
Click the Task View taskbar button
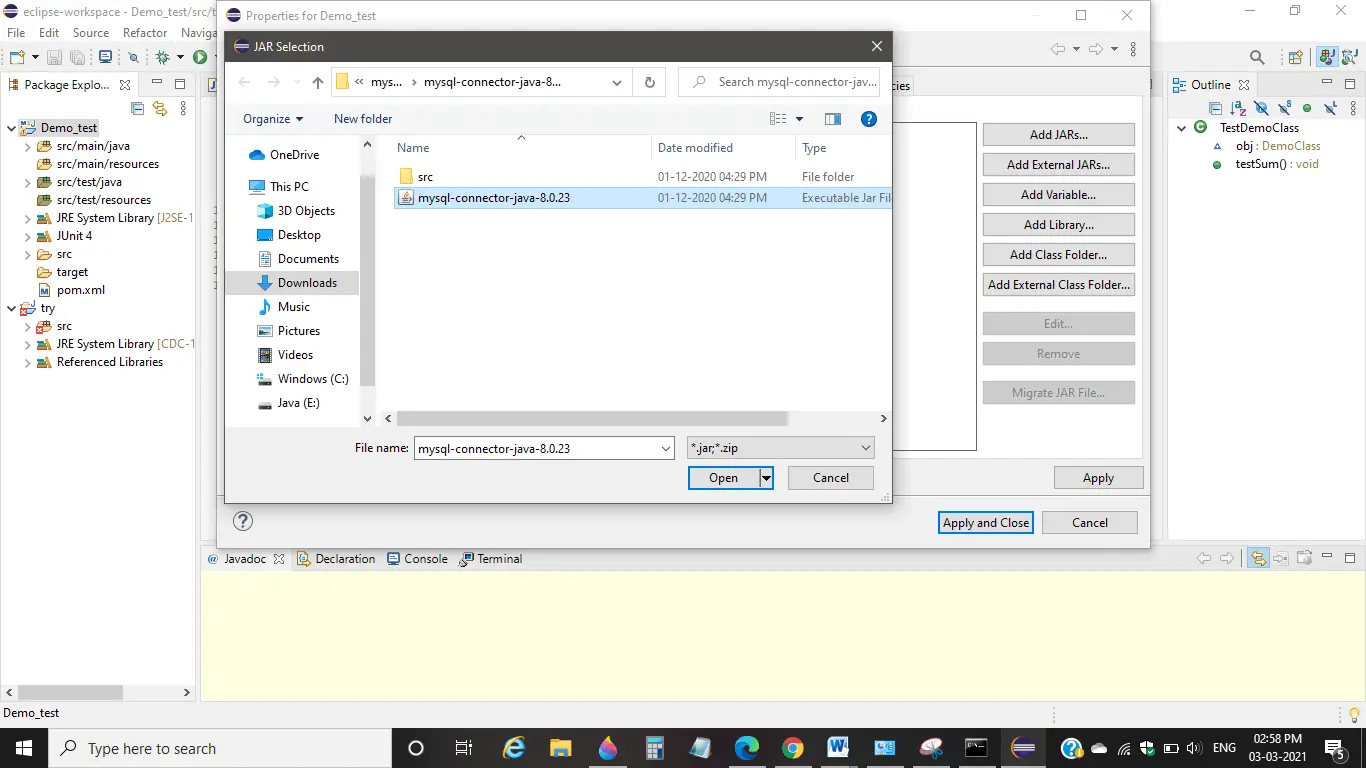(x=463, y=748)
